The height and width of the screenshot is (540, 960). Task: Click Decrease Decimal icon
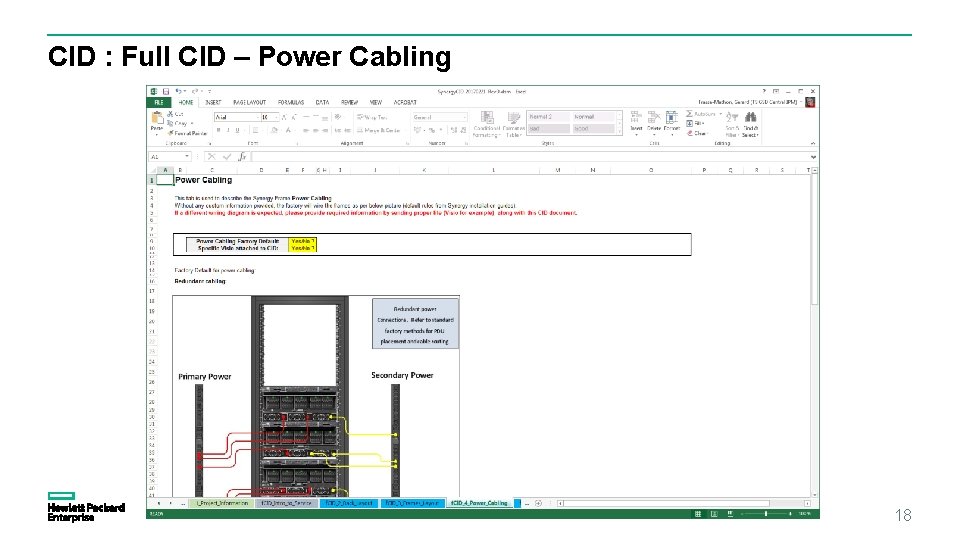click(463, 130)
